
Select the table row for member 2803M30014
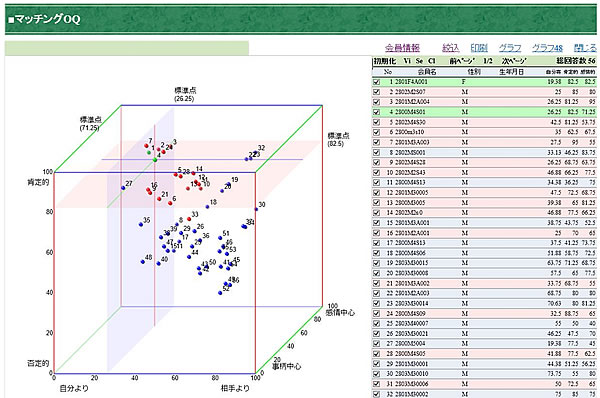point(484,303)
